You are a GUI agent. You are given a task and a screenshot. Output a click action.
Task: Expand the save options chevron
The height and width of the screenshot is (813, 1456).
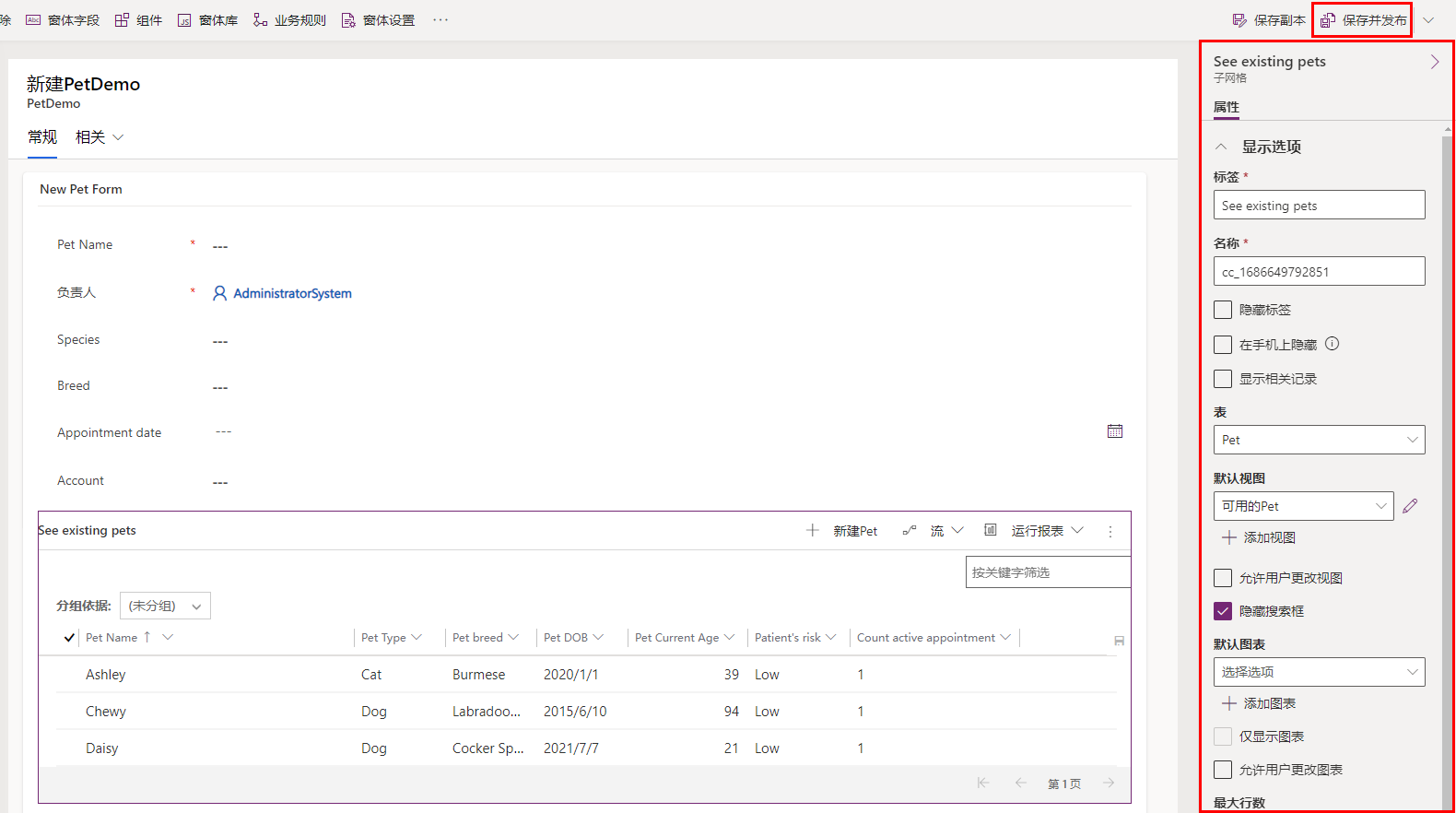[x=1428, y=20]
